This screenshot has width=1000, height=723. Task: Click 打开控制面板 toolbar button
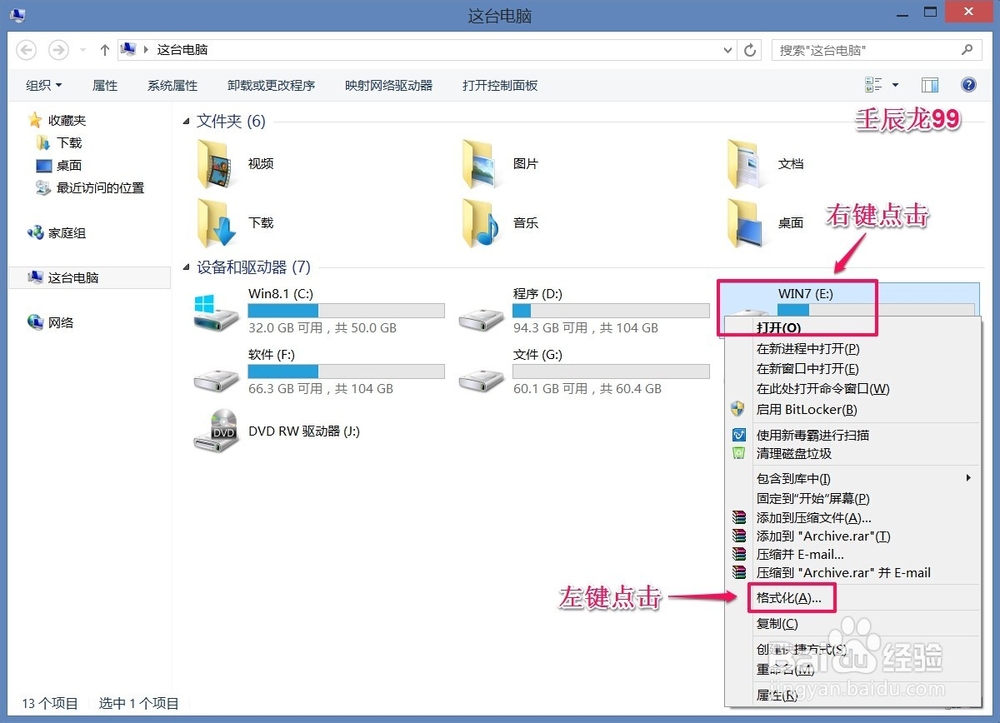click(500, 85)
